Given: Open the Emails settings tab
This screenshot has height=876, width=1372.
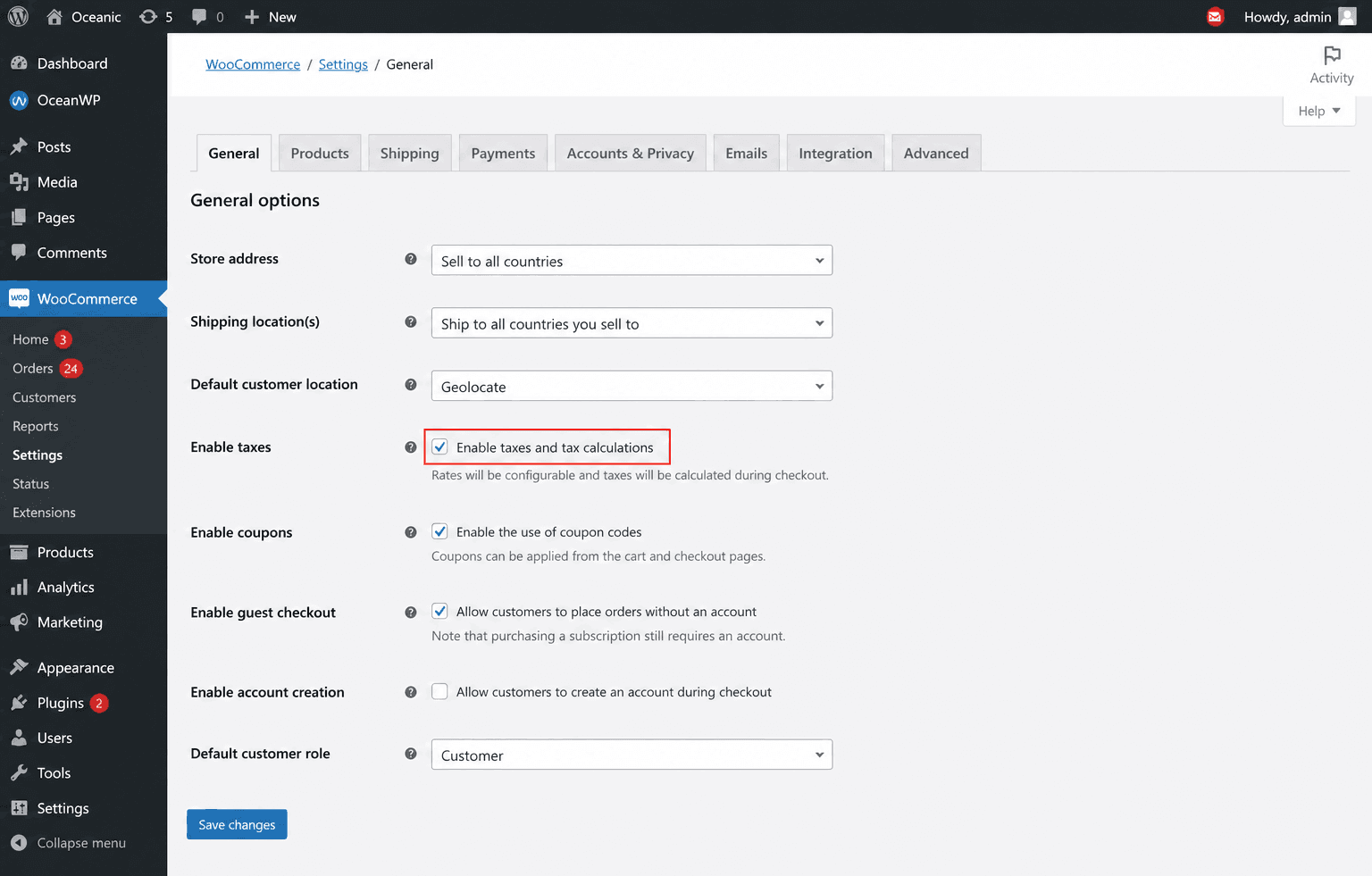Looking at the screenshot, I should click(x=747, y=153).
